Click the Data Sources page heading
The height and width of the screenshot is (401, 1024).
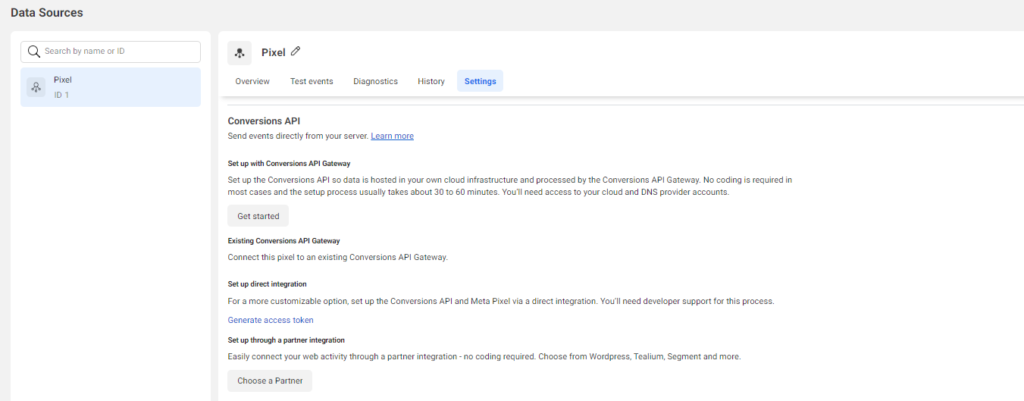[46, 12]
